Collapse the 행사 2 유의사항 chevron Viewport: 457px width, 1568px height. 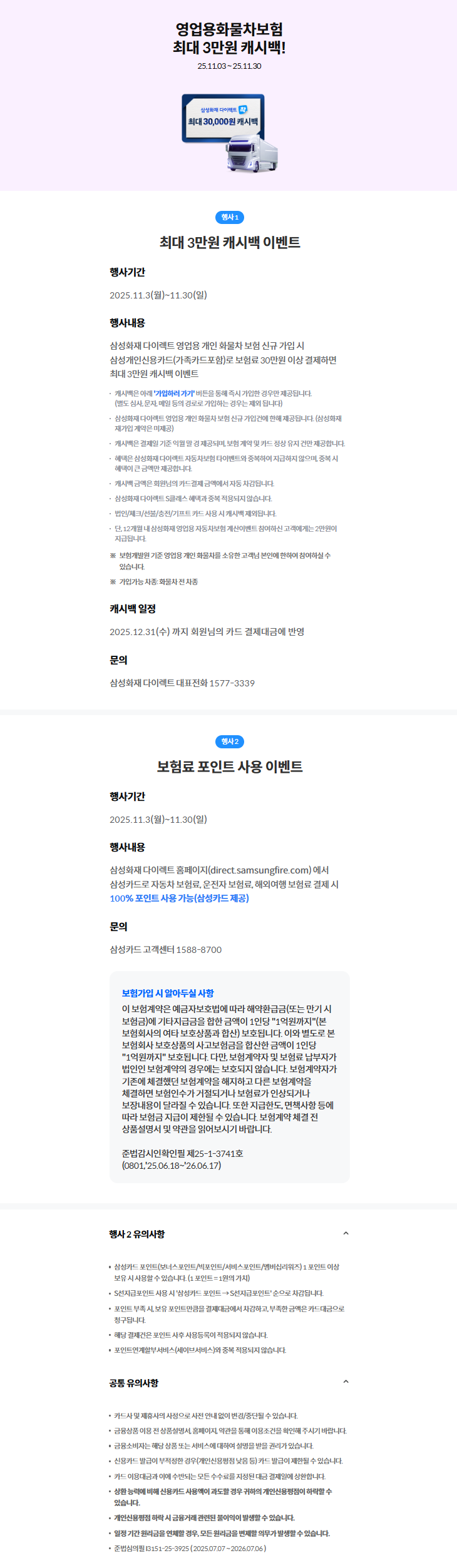point(346,1233)
